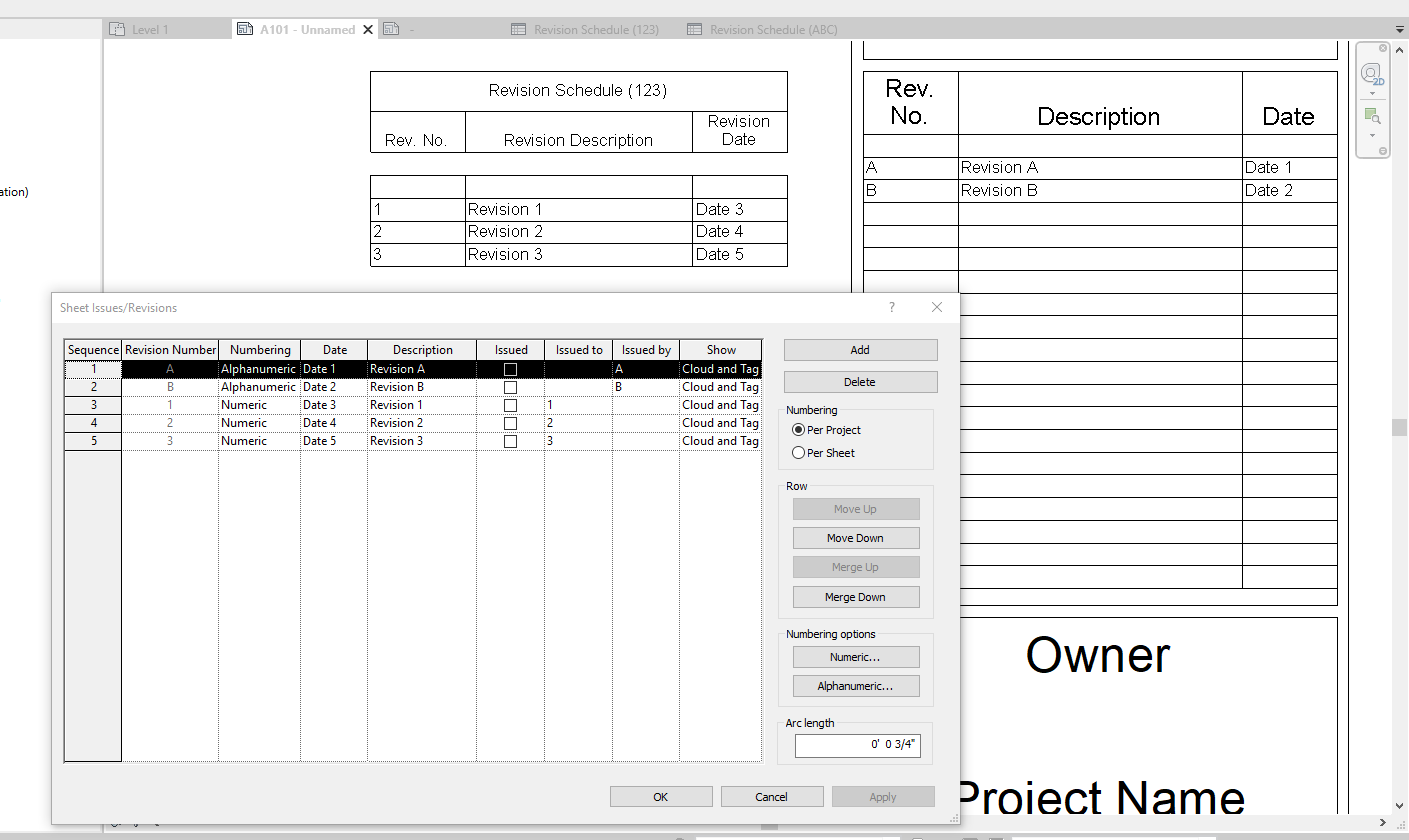The height and width of the screenshot is (840, 1409).
Task: Collapse the navigation bar with the minus icon
Action: [1383, 150]
